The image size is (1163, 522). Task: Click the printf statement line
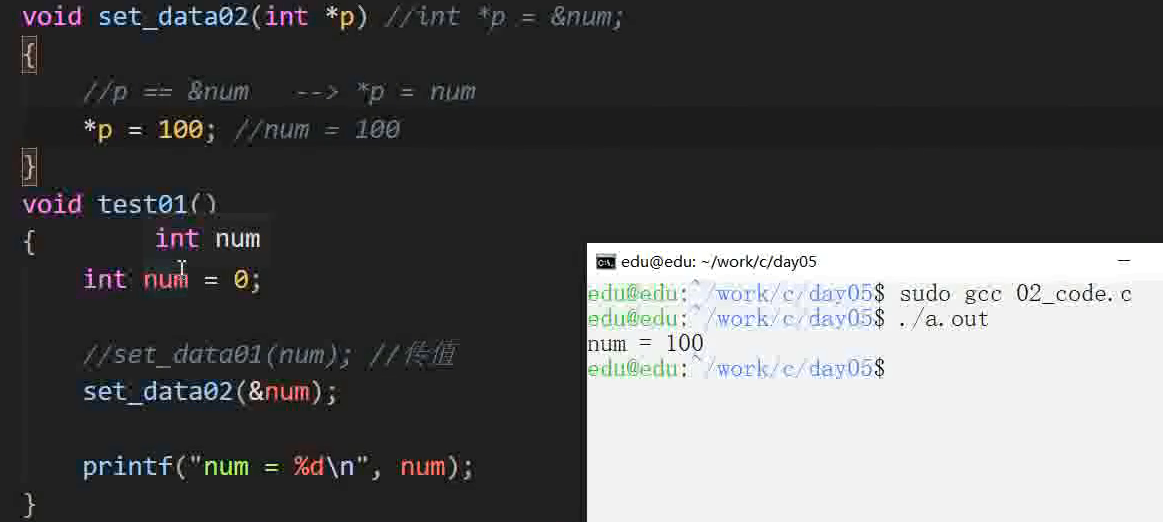coord(277,467)
